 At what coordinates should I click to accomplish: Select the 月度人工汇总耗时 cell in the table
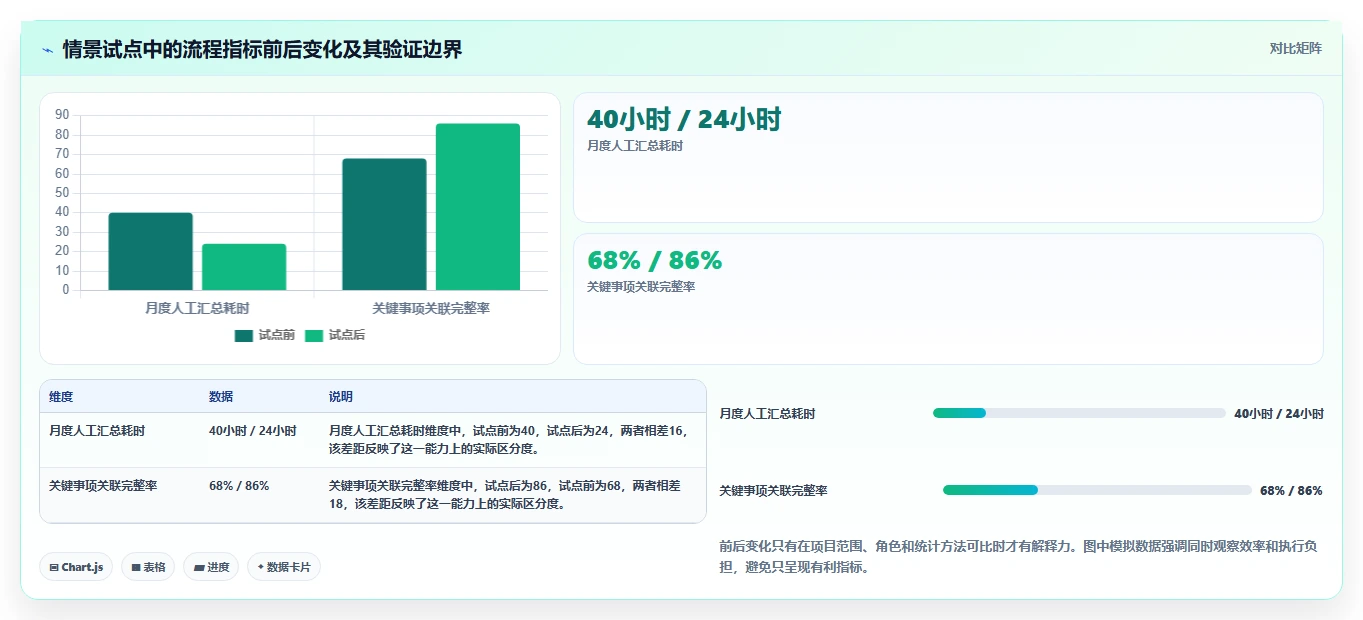97,431
